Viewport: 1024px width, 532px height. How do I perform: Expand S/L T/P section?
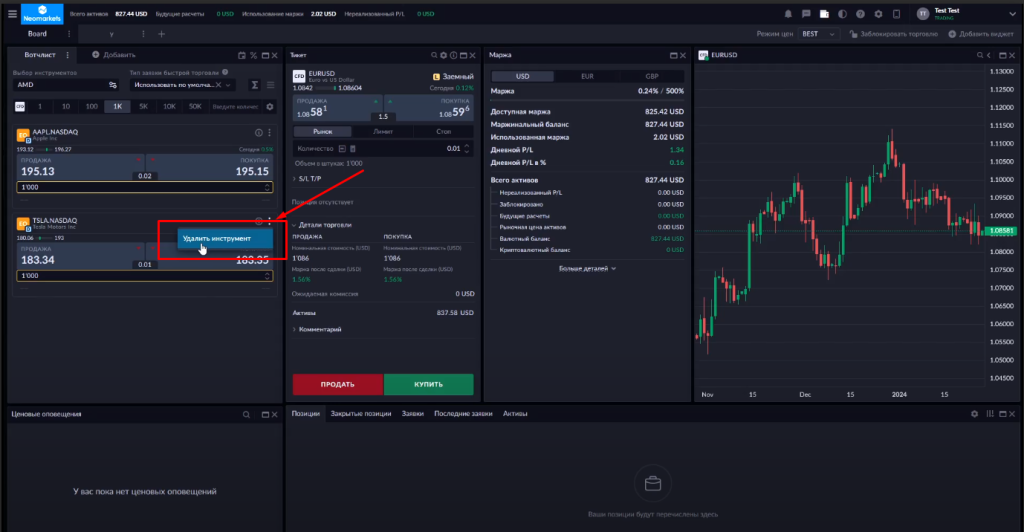[x=307, y=178]
